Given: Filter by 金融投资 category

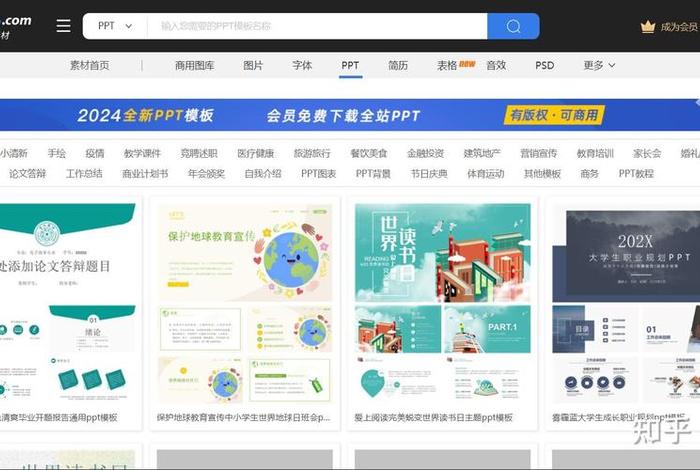Looking at the screenshot, I should click(425, 153).
